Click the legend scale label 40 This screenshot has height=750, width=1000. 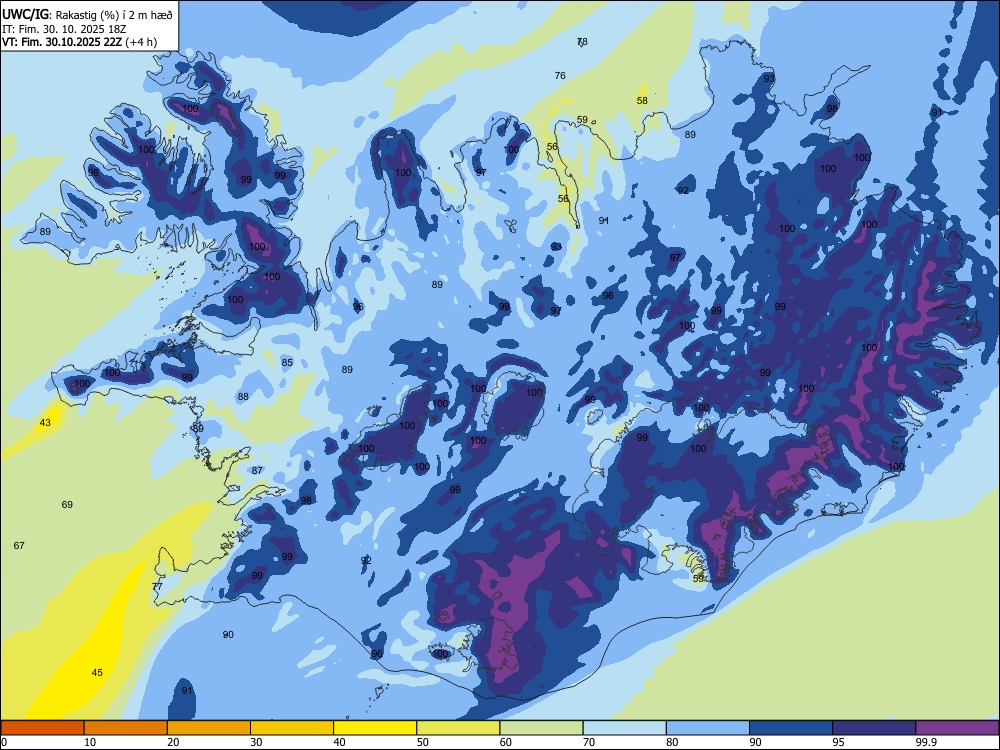(x=340, y=742)
